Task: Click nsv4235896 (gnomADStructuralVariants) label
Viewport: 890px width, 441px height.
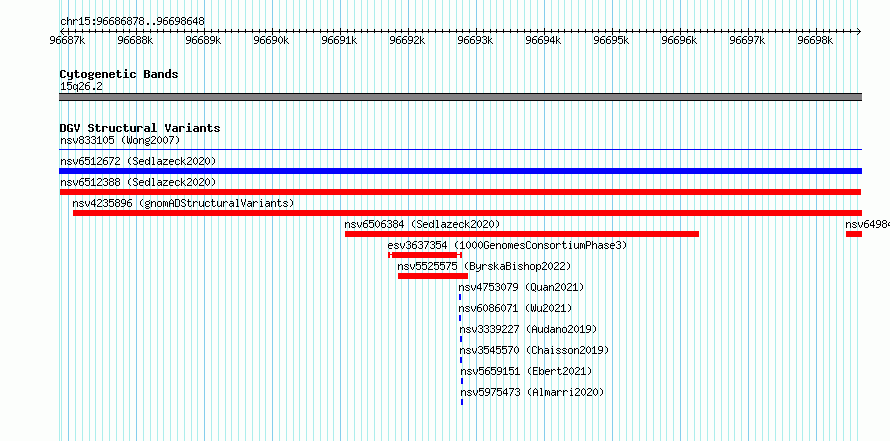Action: (183, 203)
